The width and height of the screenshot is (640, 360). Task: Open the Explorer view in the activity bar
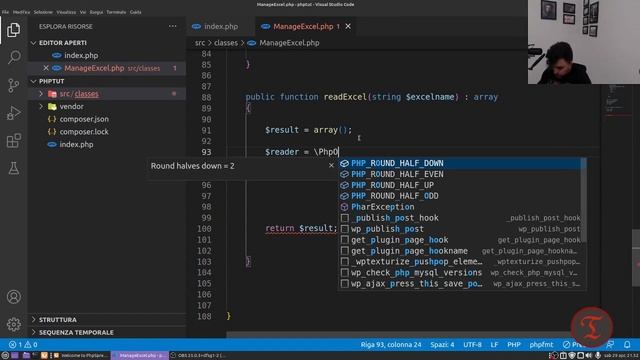[x=13, y=30]
